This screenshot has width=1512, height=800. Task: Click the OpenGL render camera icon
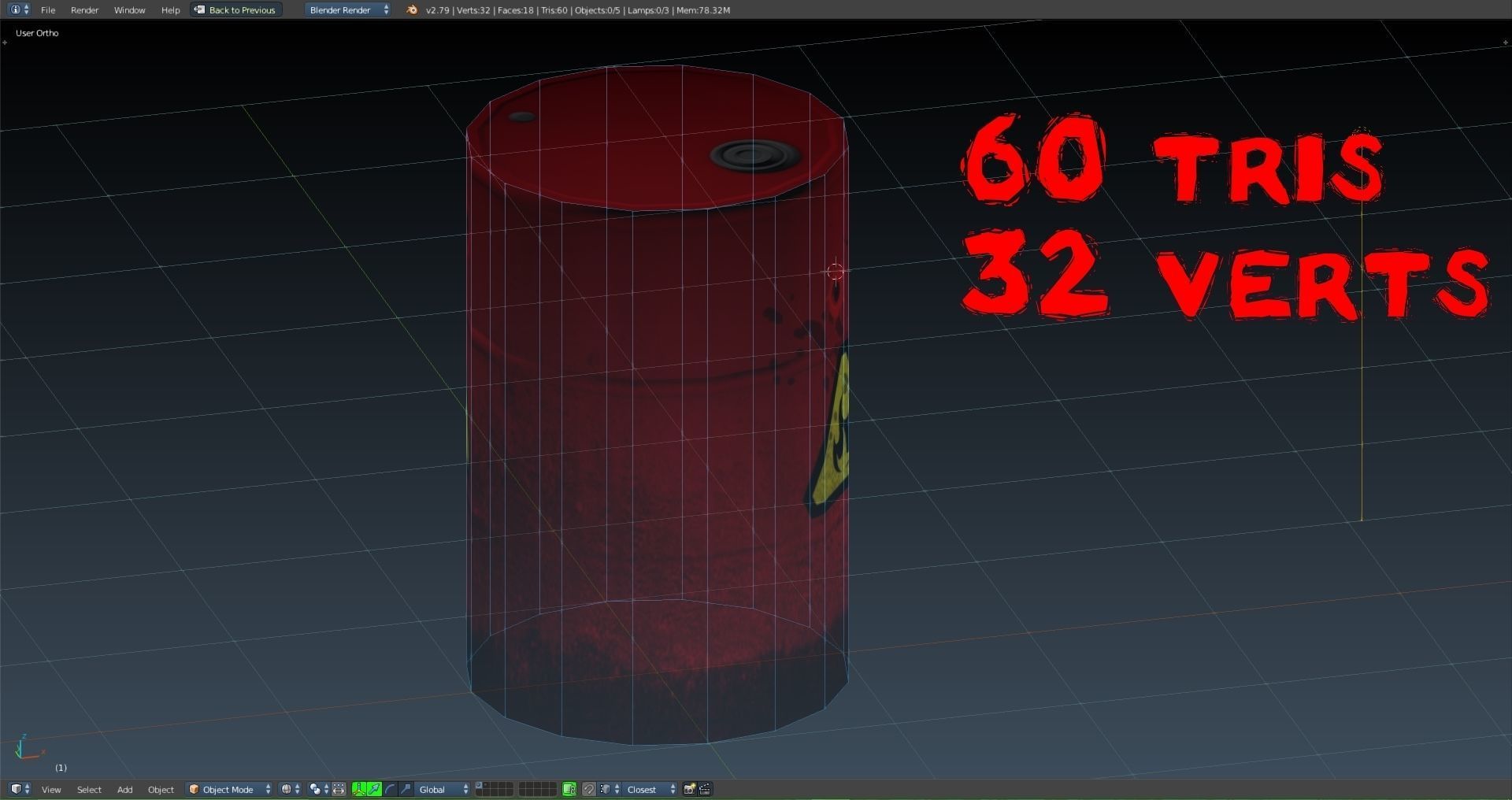point(689,790)
